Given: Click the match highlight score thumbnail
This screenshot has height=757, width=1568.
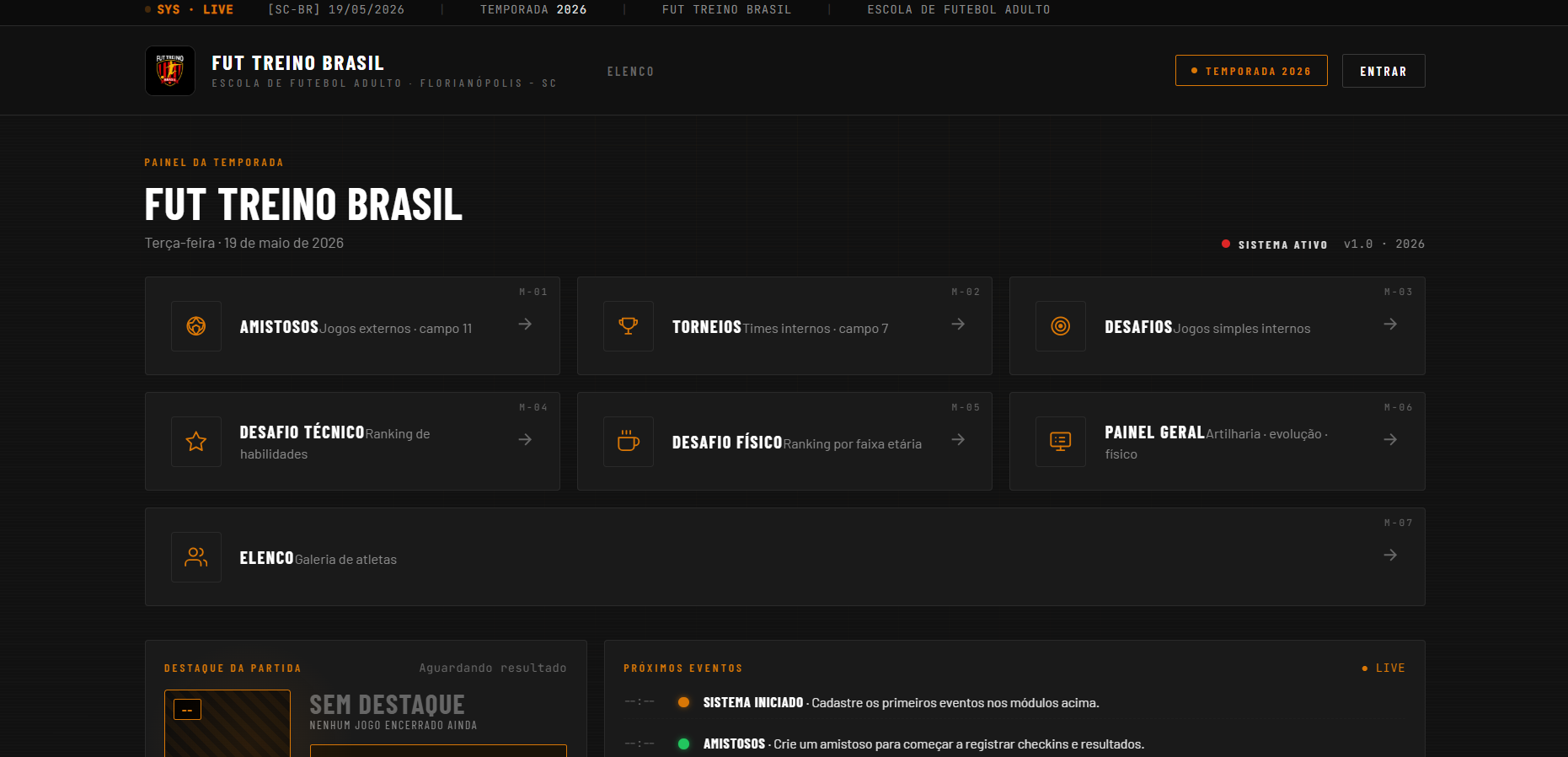Looking at the screenshot, I should tap(227, 723).
